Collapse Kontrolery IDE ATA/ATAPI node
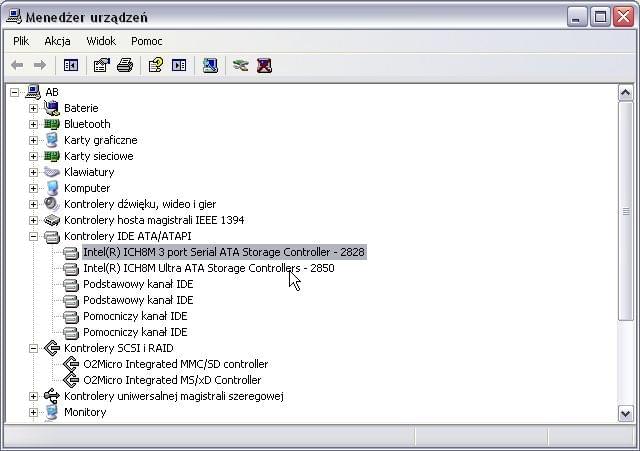 [33, 236]
